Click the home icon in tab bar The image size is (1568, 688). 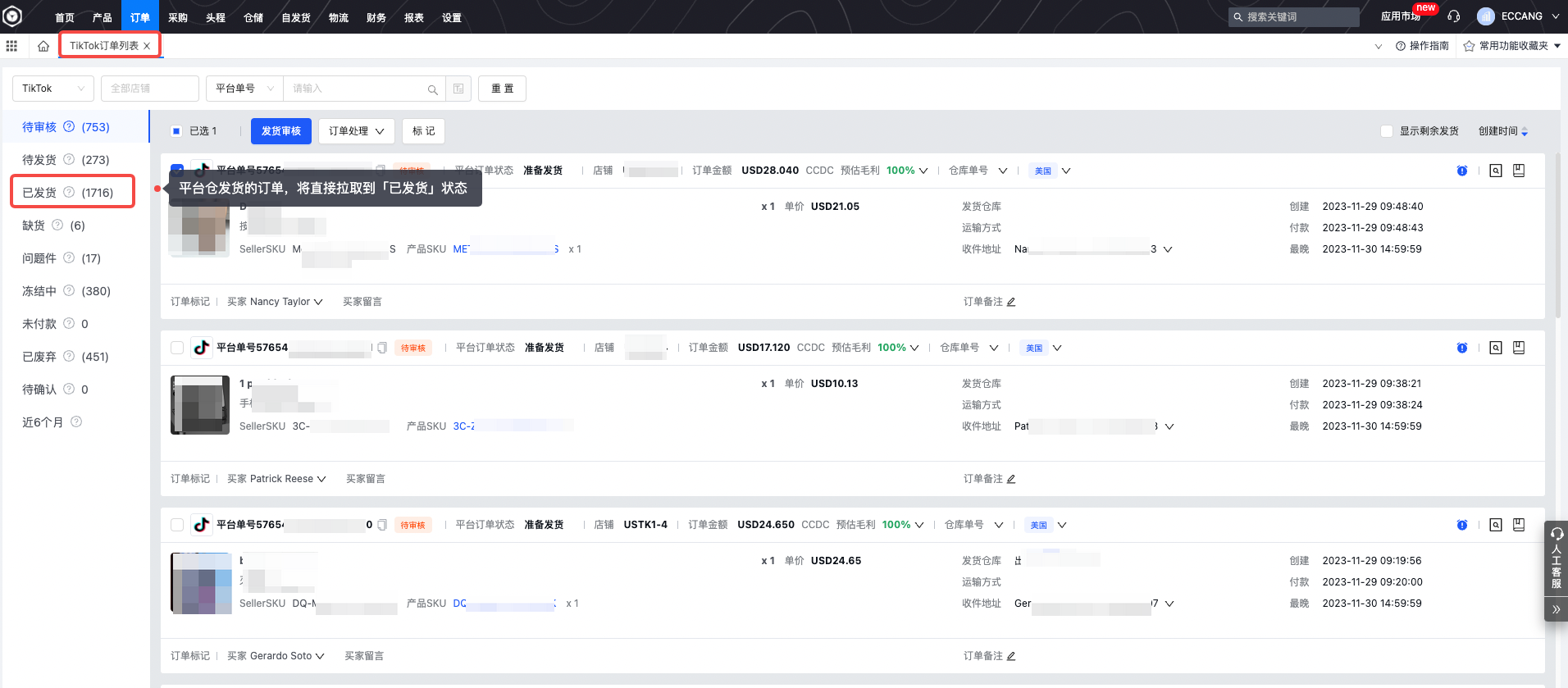pos(43,46)
